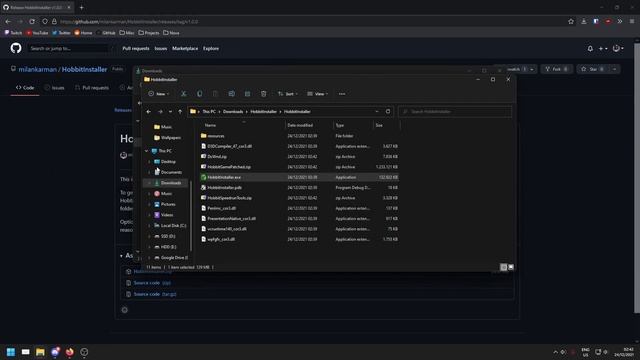Open the Code tab of the repository

[x=25, y=88]
